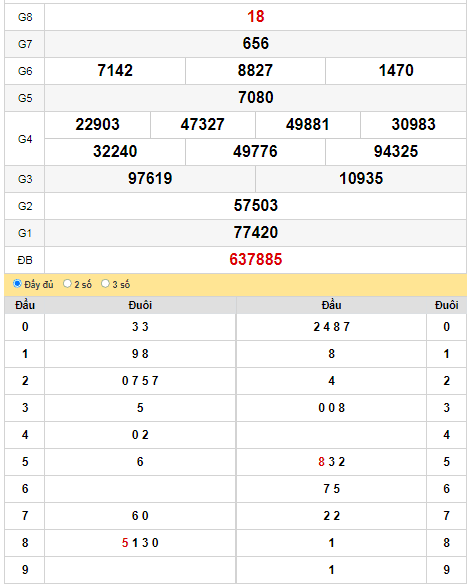This screenshot has height=587, width=471.
Task: Click the G5 number 7080
Action: click(x=256, y=97)
